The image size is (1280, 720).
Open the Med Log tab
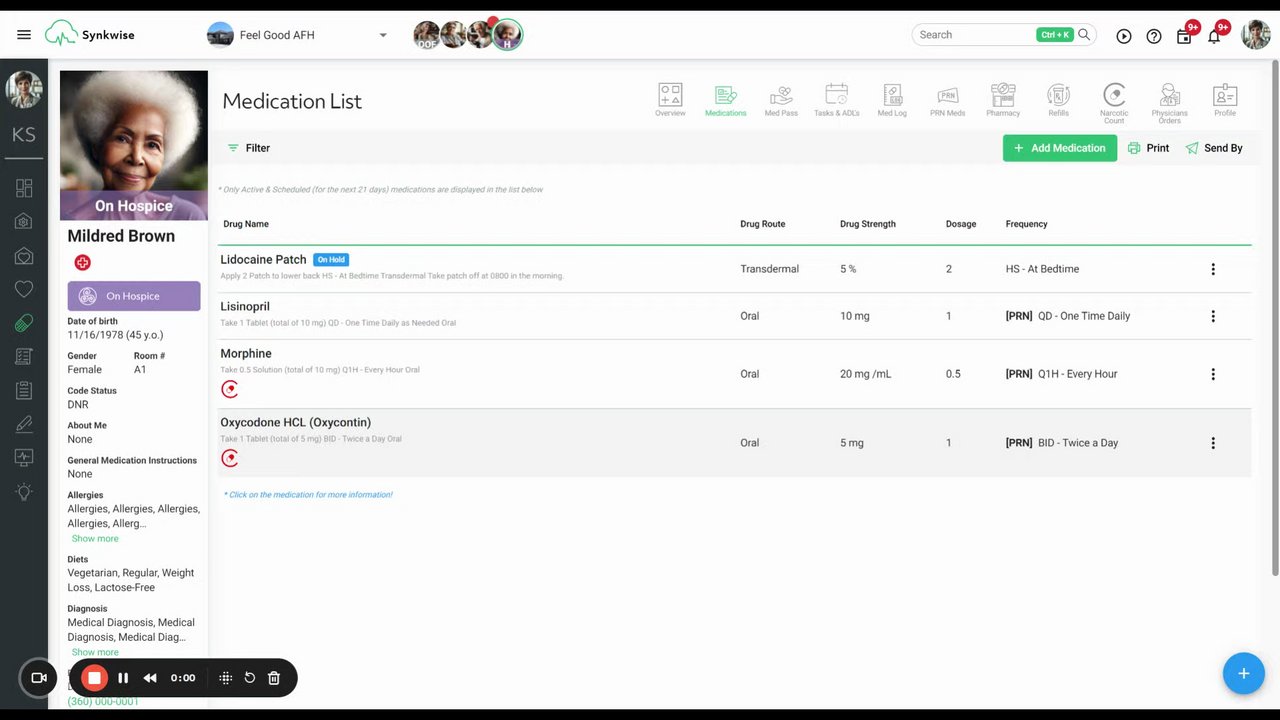pyautogui.click(x=892, y=100)
